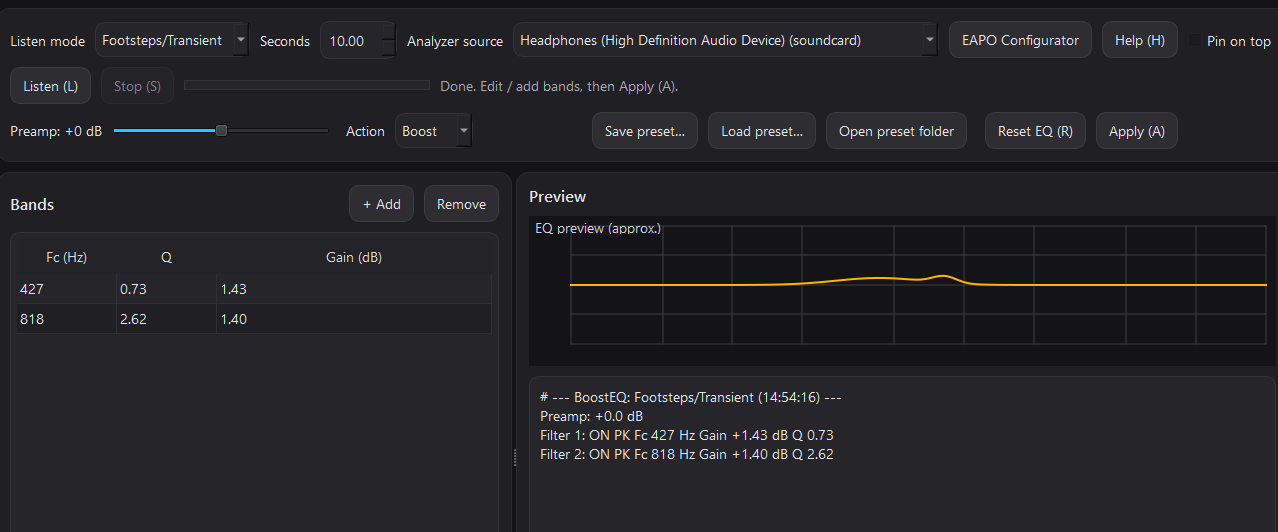The image size is (1278, 532).
Task: Click the EQ preview graph
Action: point(901,291)
